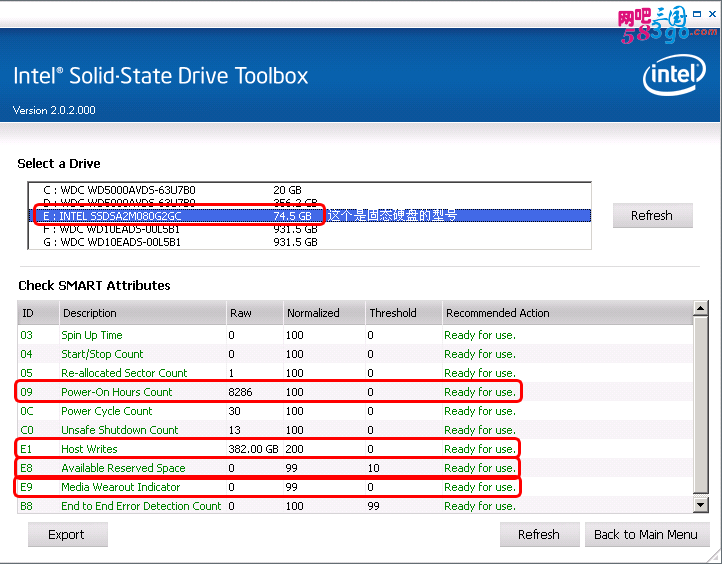
Task: Click the 382.00 GB raw value
Action: click(253, 449)
